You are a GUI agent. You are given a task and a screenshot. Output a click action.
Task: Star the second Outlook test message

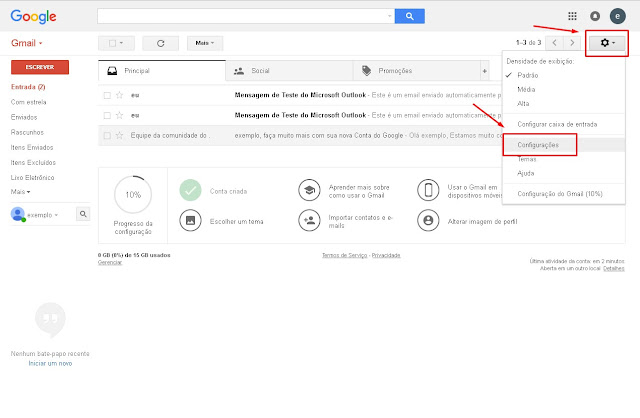(119, 115)
